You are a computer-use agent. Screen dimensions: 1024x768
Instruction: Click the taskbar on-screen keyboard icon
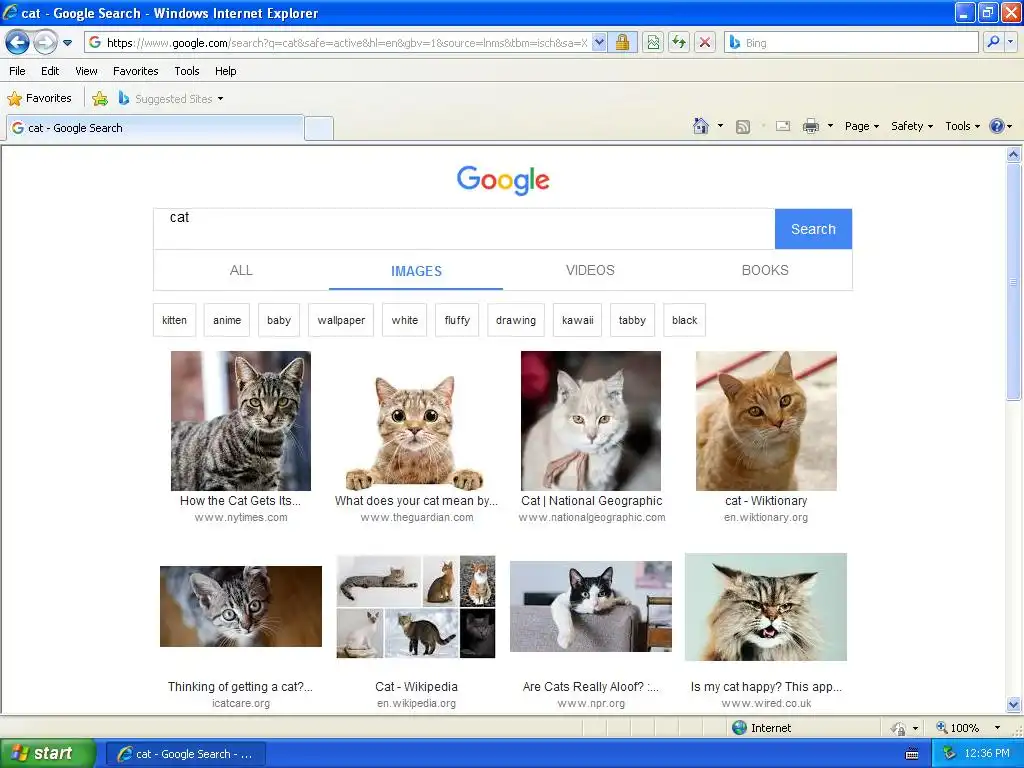(912, 754)
